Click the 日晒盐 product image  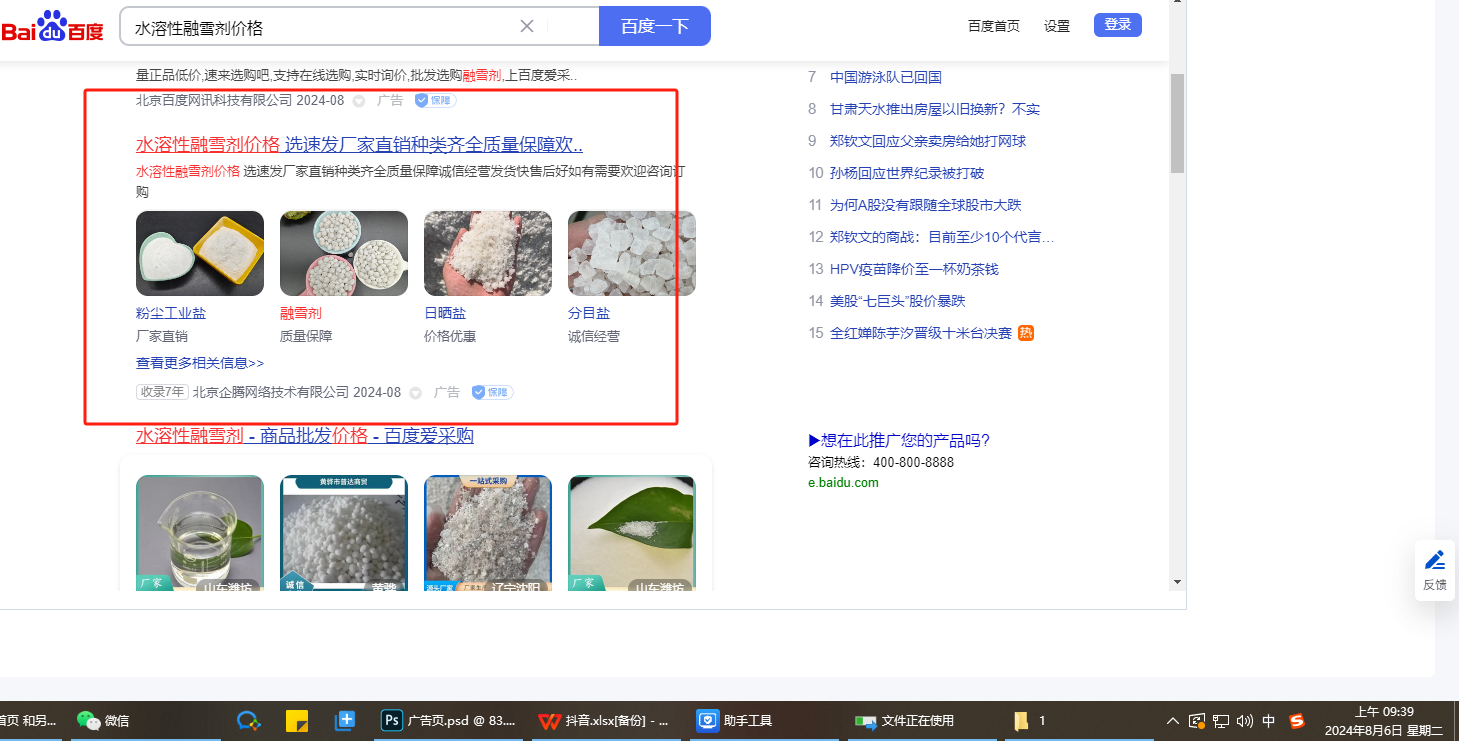488,253
